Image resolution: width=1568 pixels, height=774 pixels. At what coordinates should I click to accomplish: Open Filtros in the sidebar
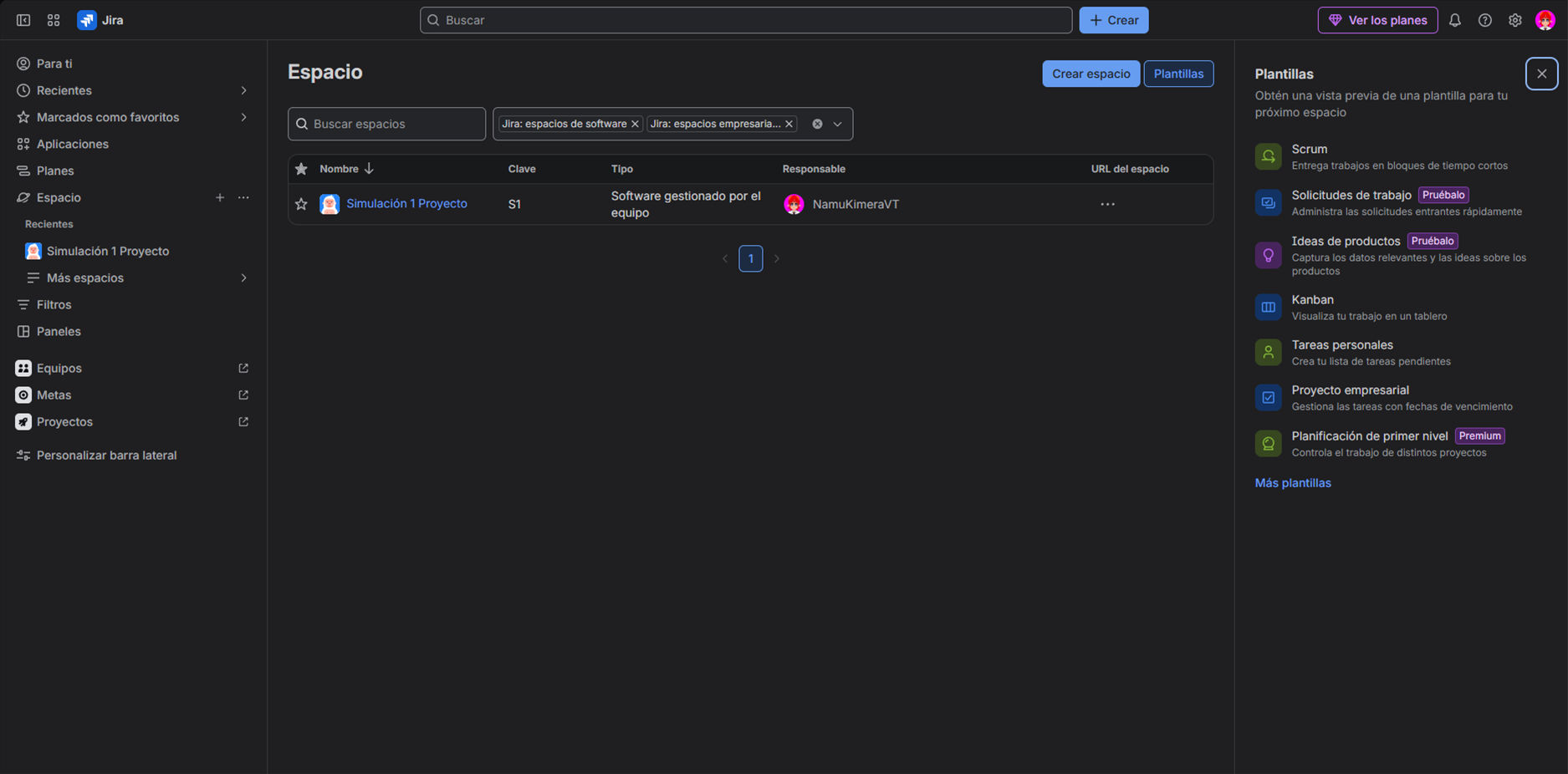pos(134,304)
